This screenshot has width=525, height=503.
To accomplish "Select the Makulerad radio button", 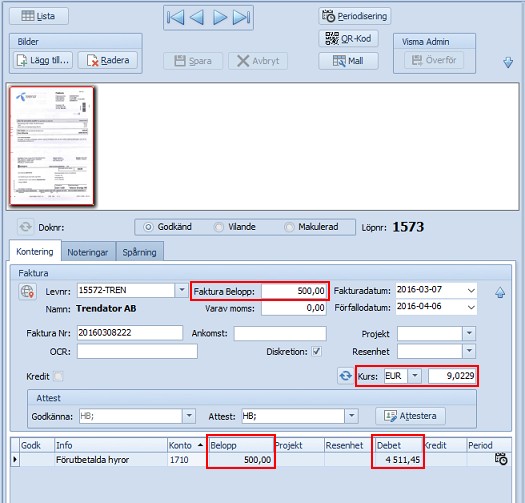I will [289, 227].
